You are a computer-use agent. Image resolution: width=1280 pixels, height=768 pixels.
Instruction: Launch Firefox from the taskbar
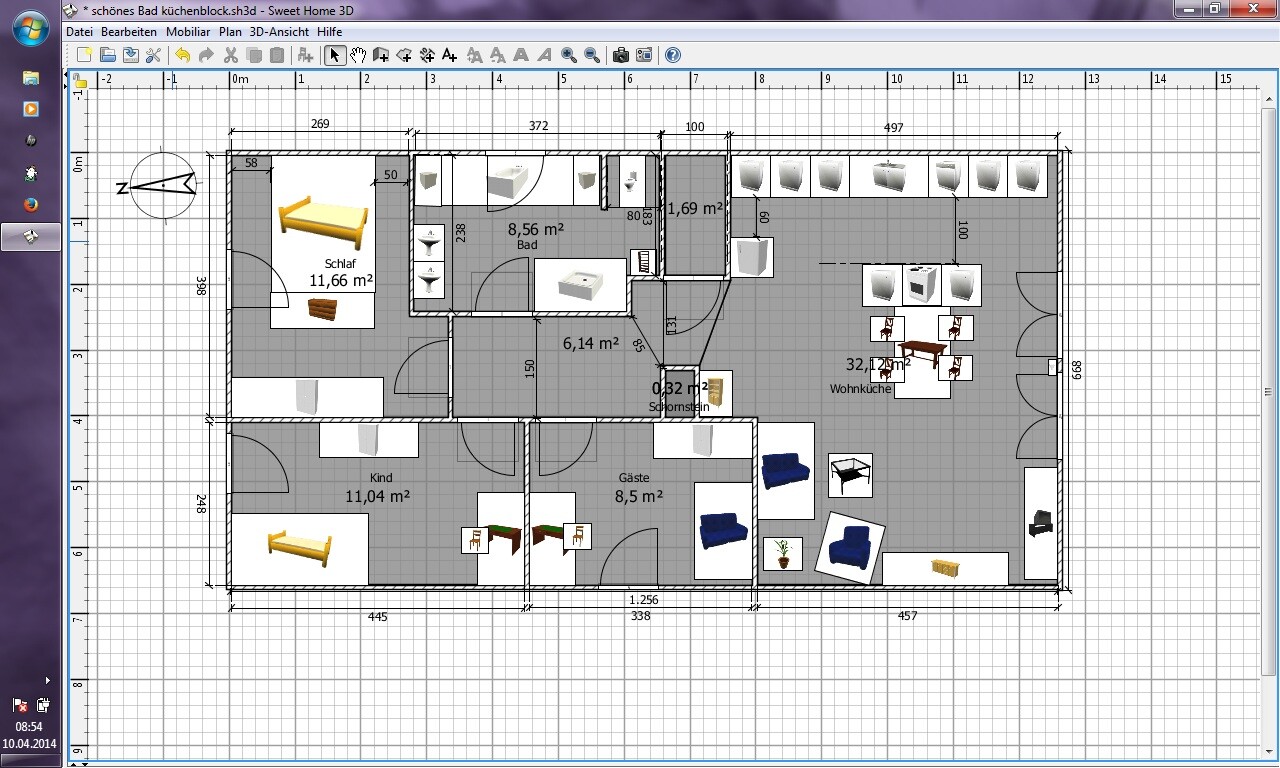pos(30,205)
